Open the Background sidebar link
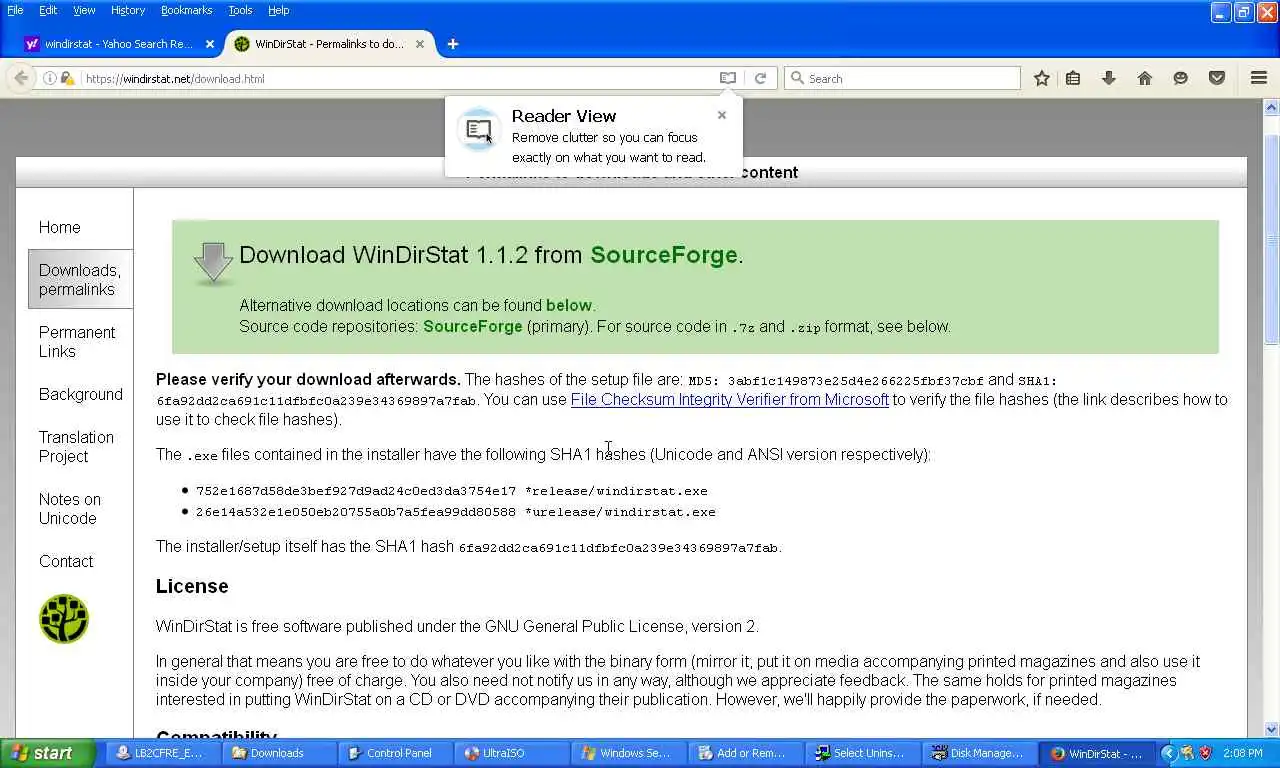Viewport: 1280px width, 768px height. click(81, 394)
